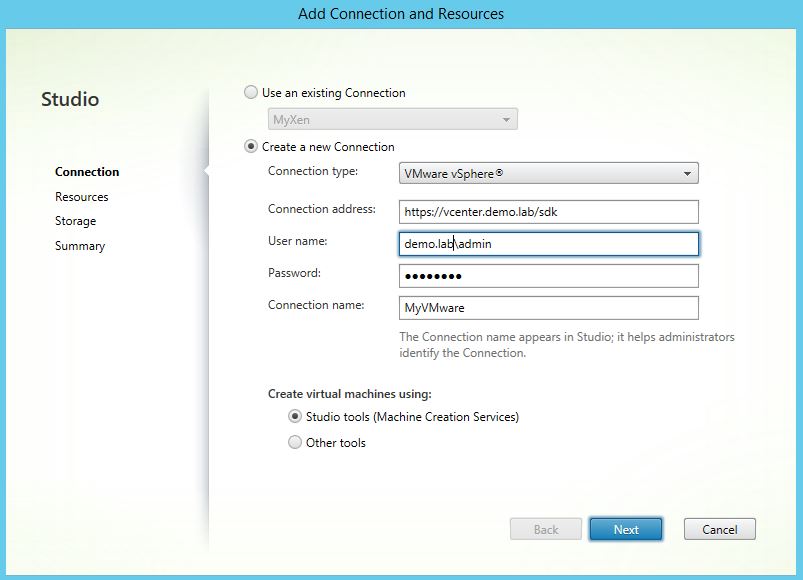The height and width of the screenshot is (580, 803).
Task: Select the Other tools radio button
Action: pos(295,442)
